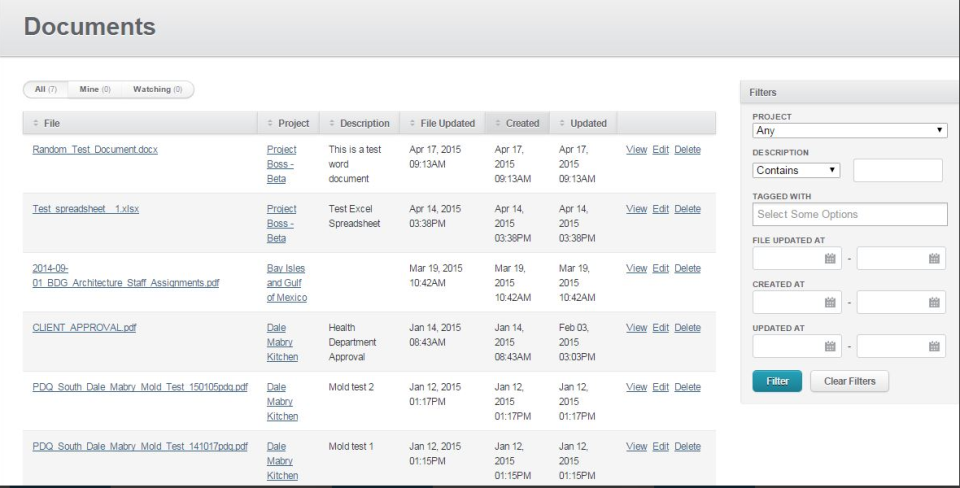
Task: Delete the CLIENT_APPROVAL.pdf row
Action: pos(688,328)
